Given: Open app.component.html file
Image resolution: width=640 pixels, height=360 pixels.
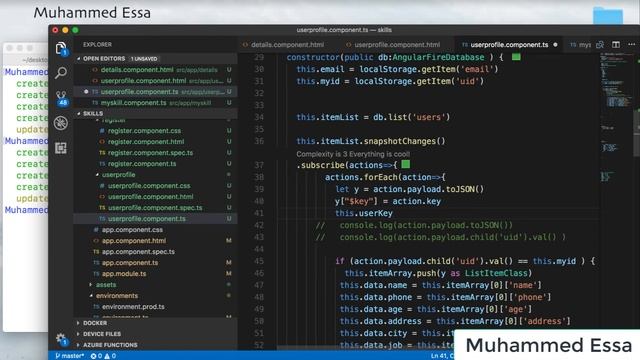Looking at the screenshot, I should click(155, 241).
